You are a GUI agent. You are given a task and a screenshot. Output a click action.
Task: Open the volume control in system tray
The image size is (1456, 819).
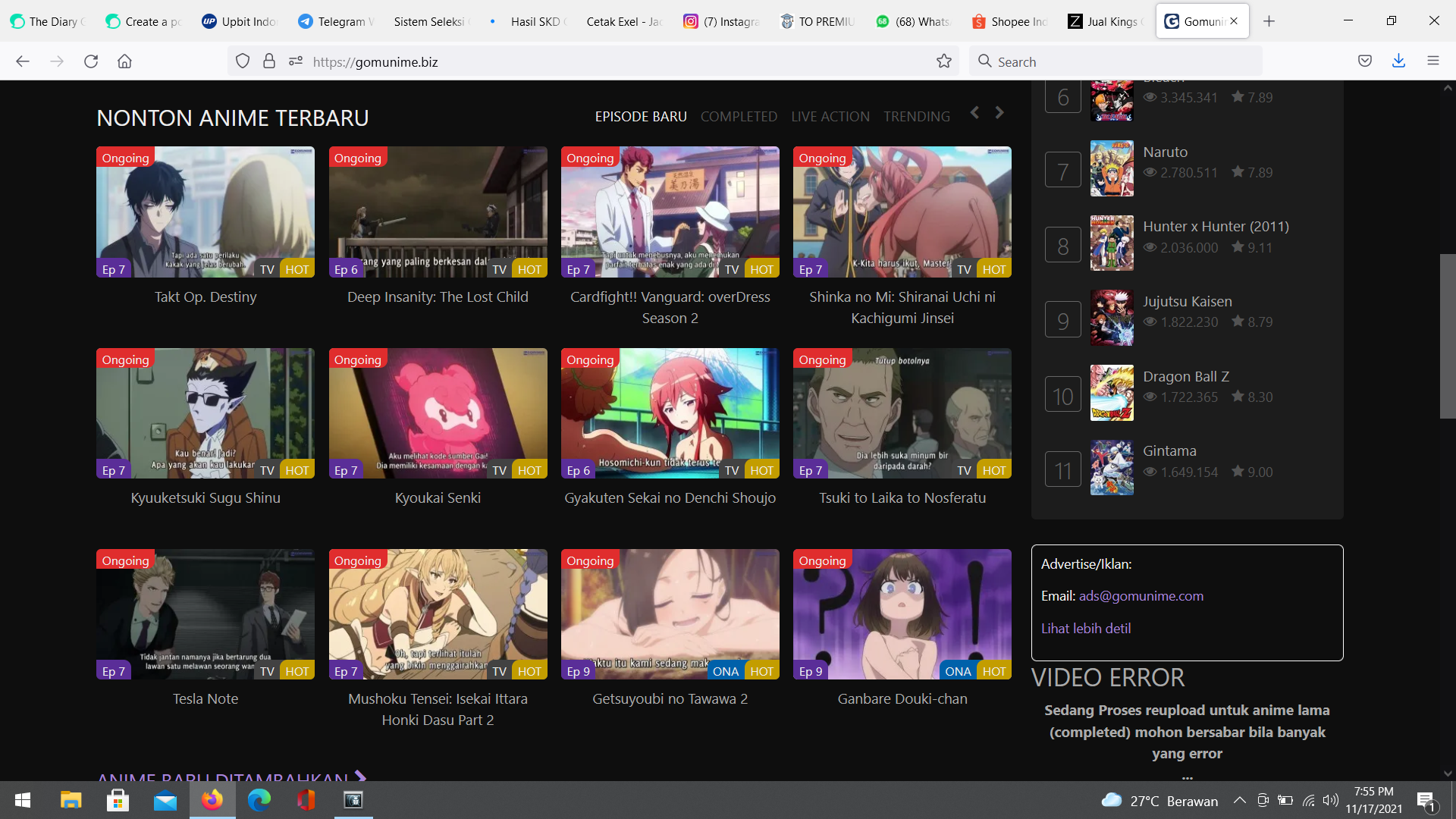1330,801
